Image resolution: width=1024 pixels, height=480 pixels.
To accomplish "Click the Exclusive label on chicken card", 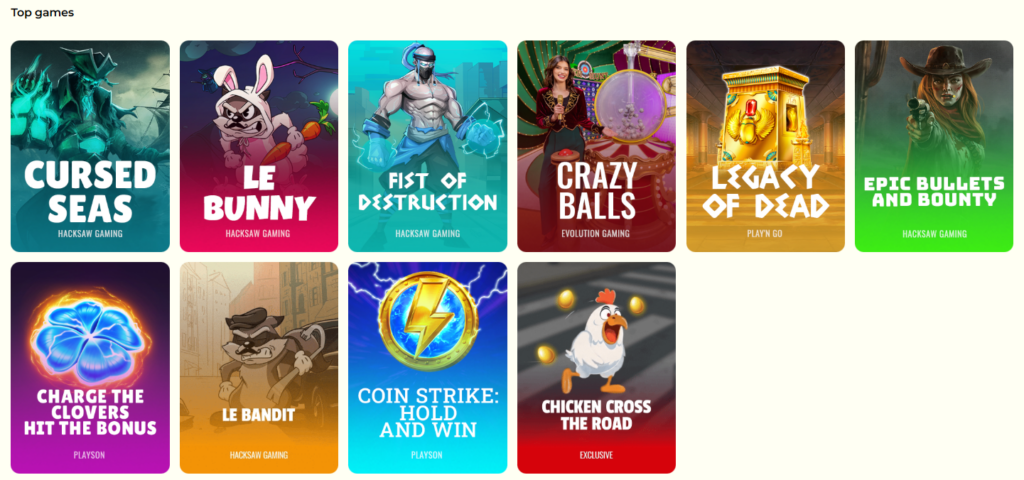I will tap(596, 455).
